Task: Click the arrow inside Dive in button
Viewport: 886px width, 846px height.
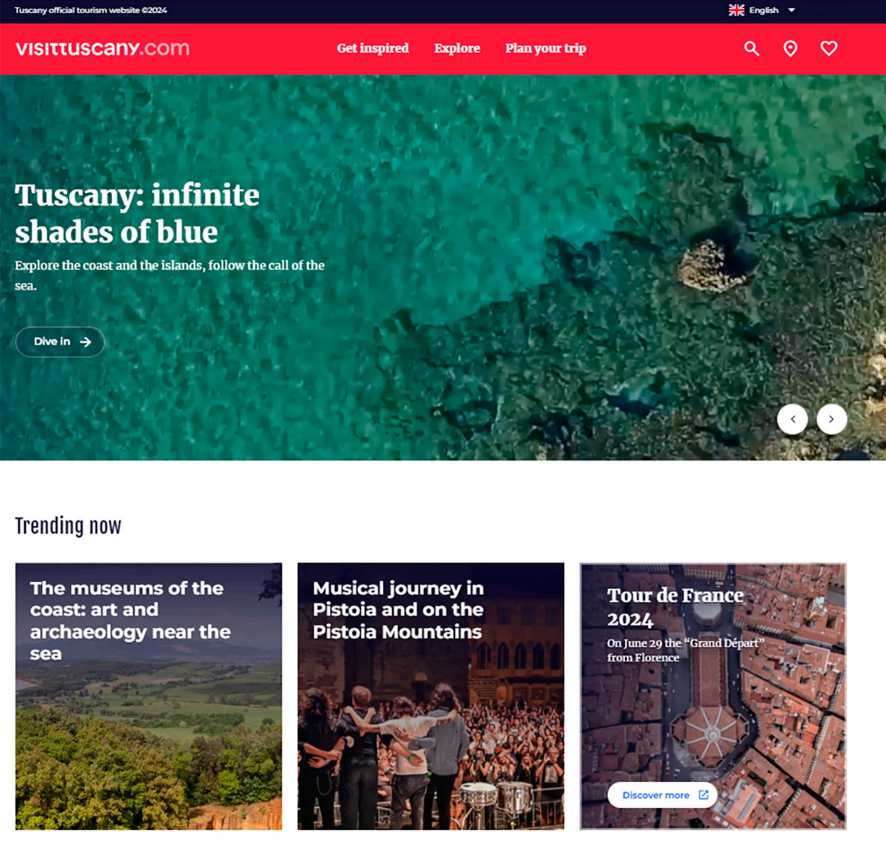Action: click(85, 342)
